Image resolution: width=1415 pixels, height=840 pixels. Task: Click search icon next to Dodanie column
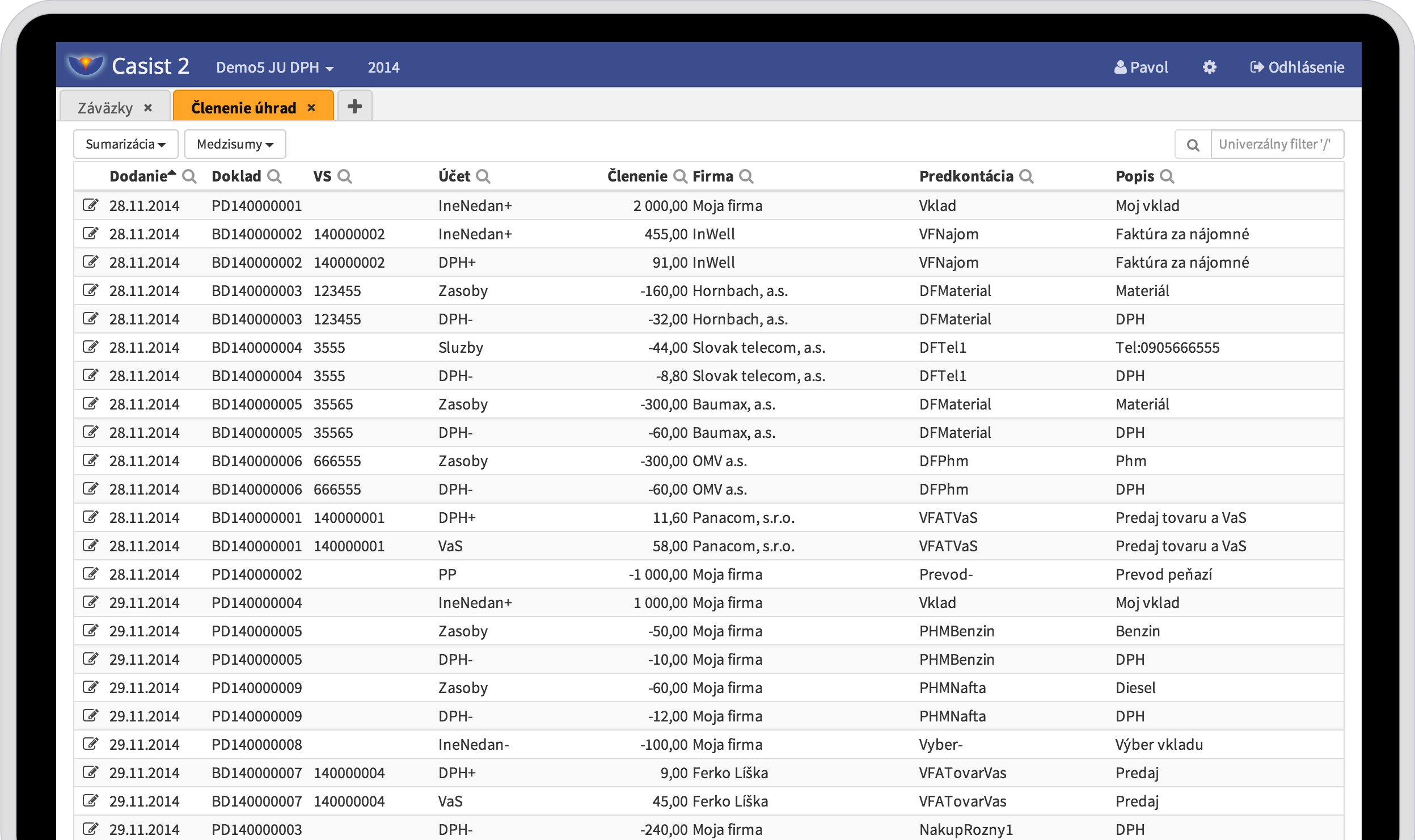[189, 176]
